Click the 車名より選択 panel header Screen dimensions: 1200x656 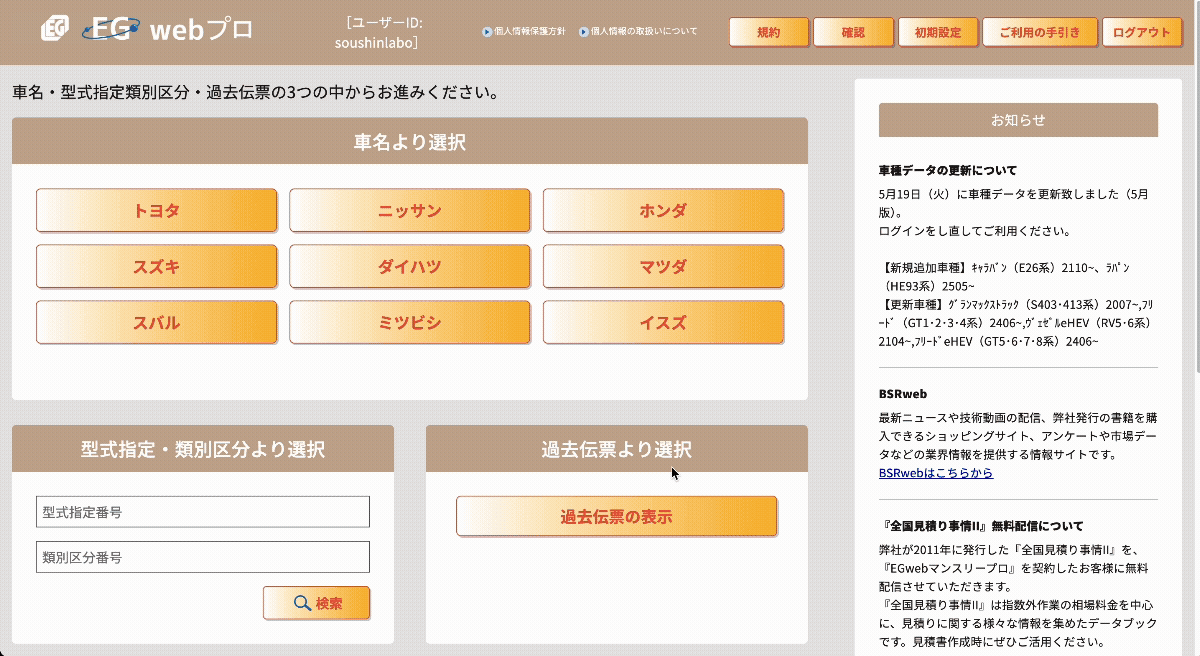click(410, 142)
